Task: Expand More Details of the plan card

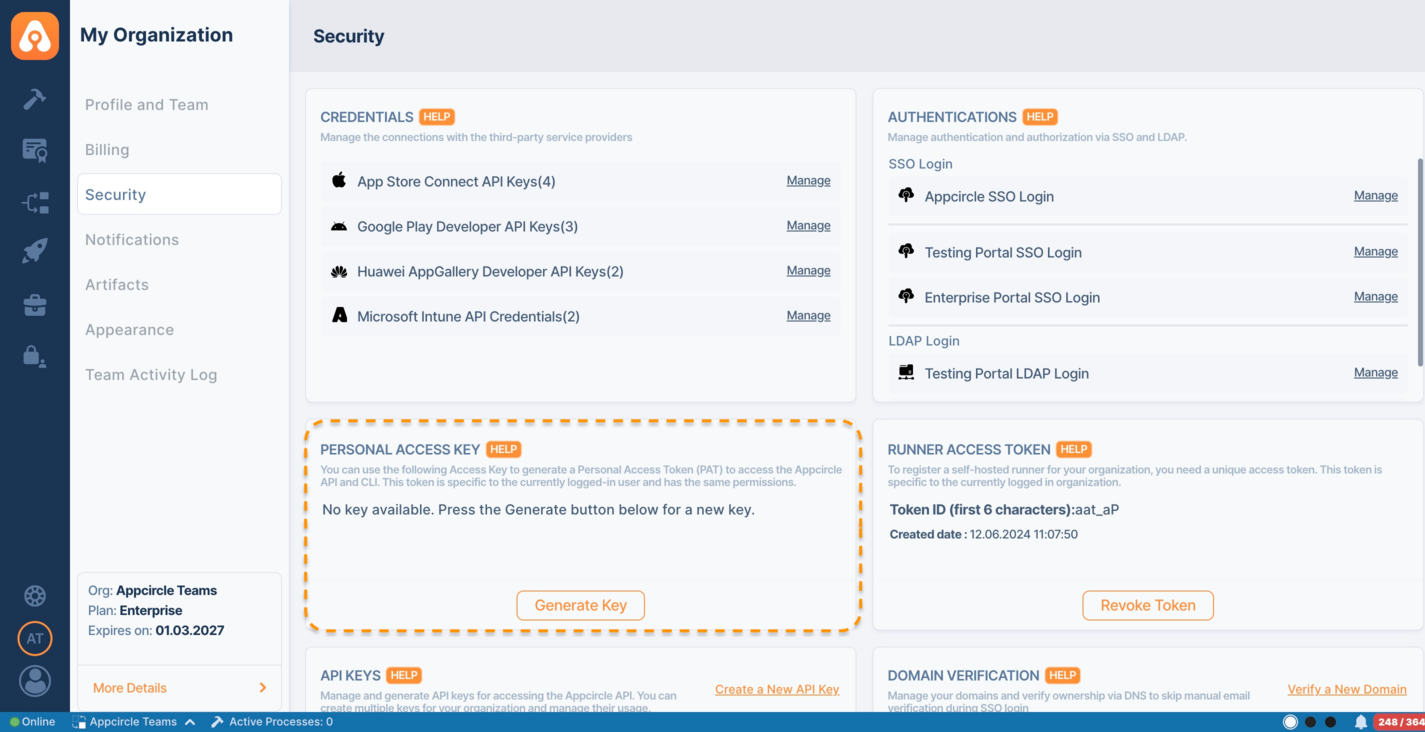Action: click(x=179, y=688)
